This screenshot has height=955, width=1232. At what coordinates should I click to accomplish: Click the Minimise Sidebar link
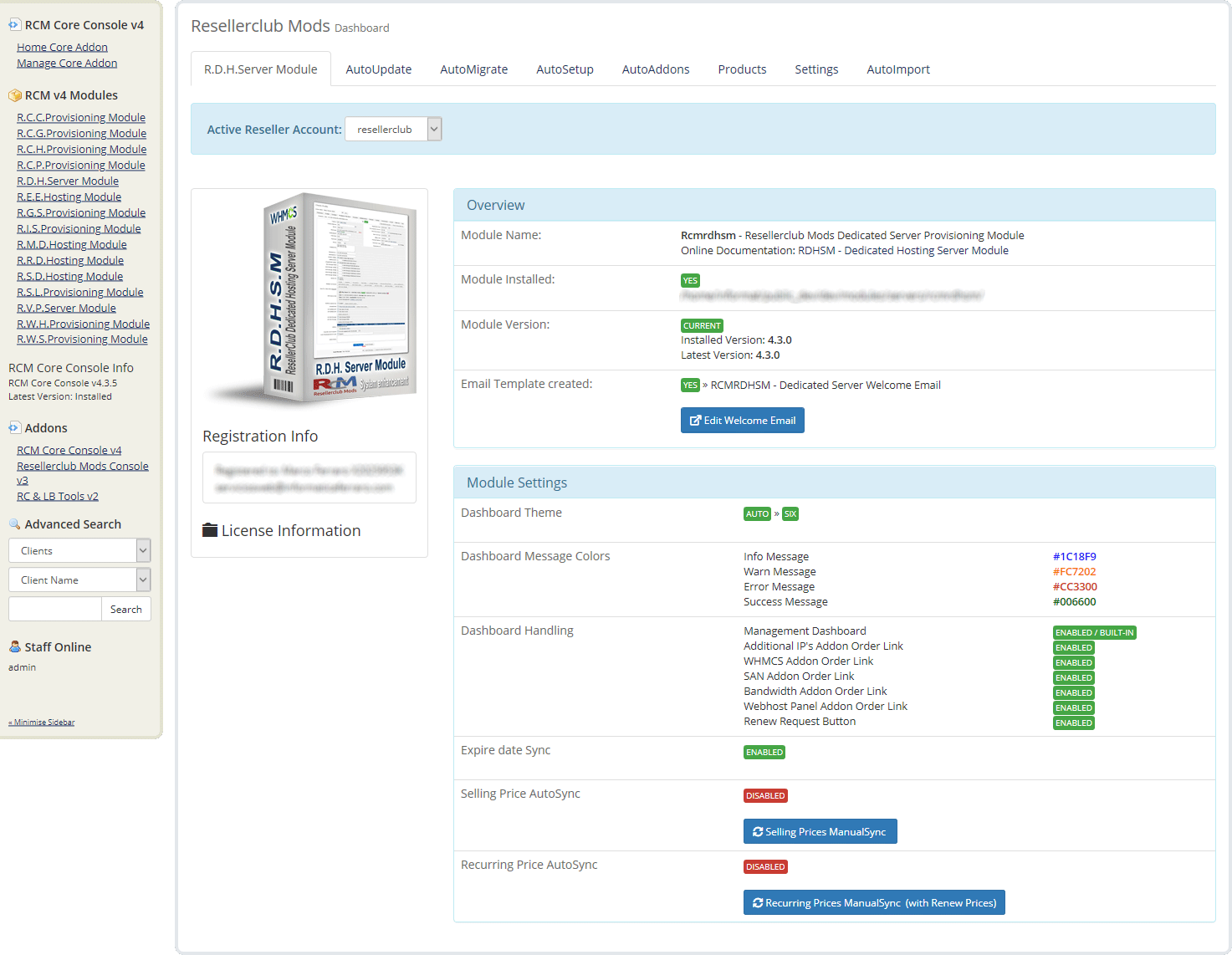pos(42,723)
